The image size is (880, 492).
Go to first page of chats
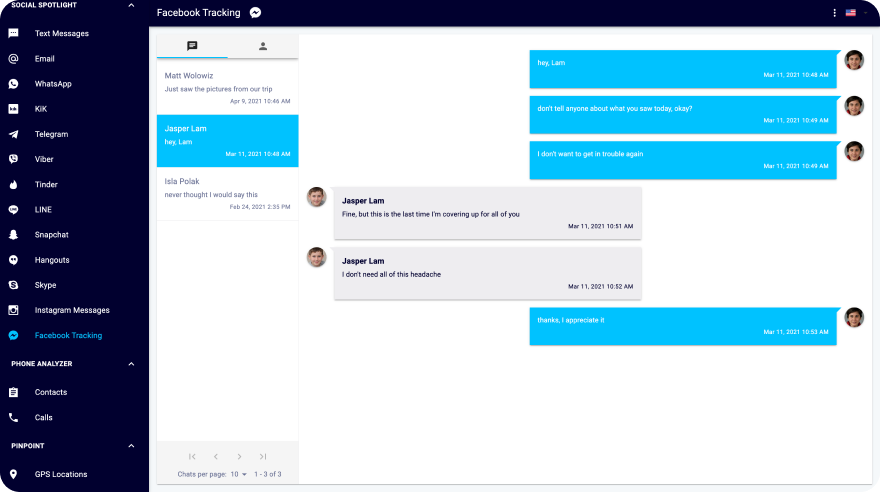[x=192, y=457]
